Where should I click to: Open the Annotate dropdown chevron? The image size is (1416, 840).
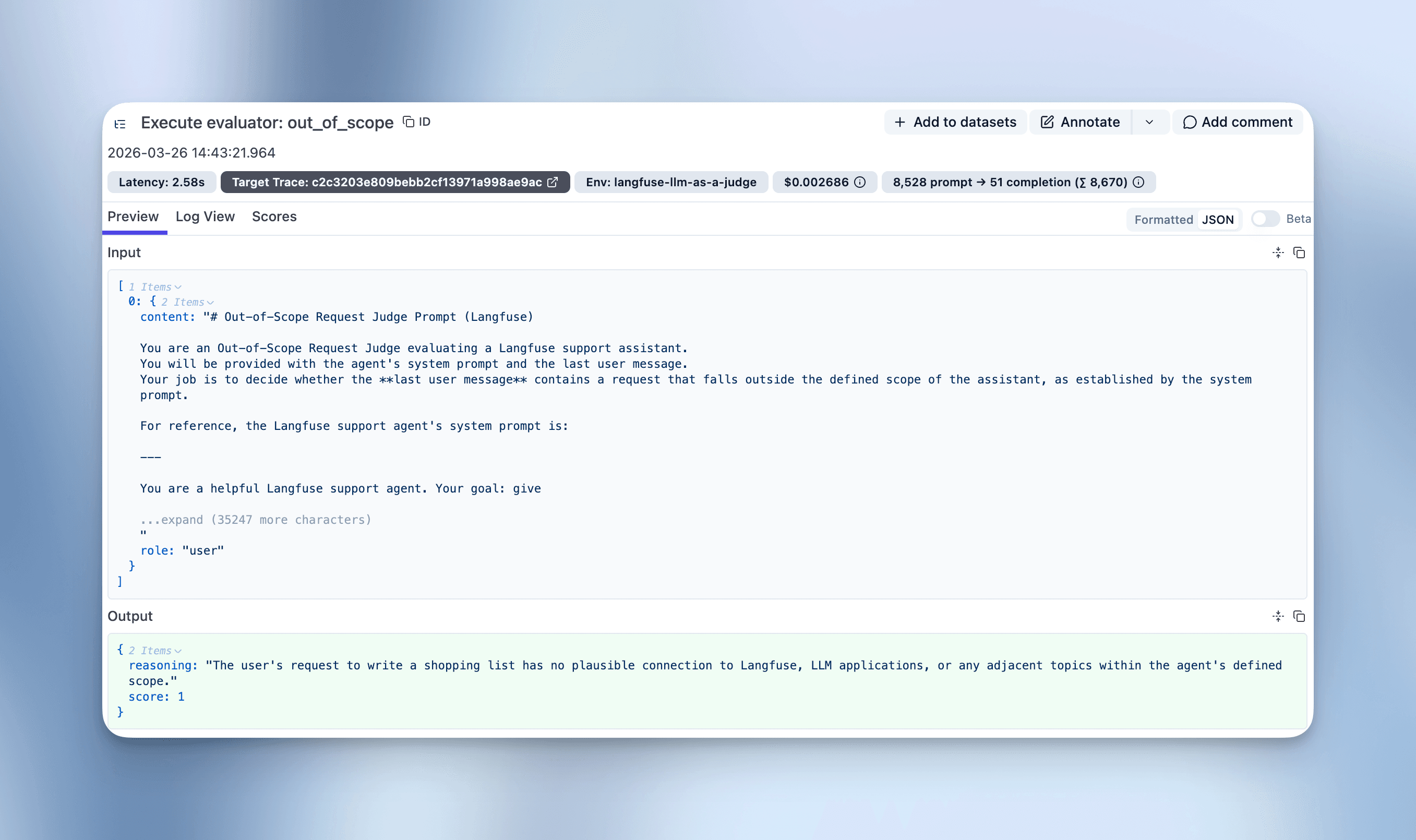(1149, 122)
